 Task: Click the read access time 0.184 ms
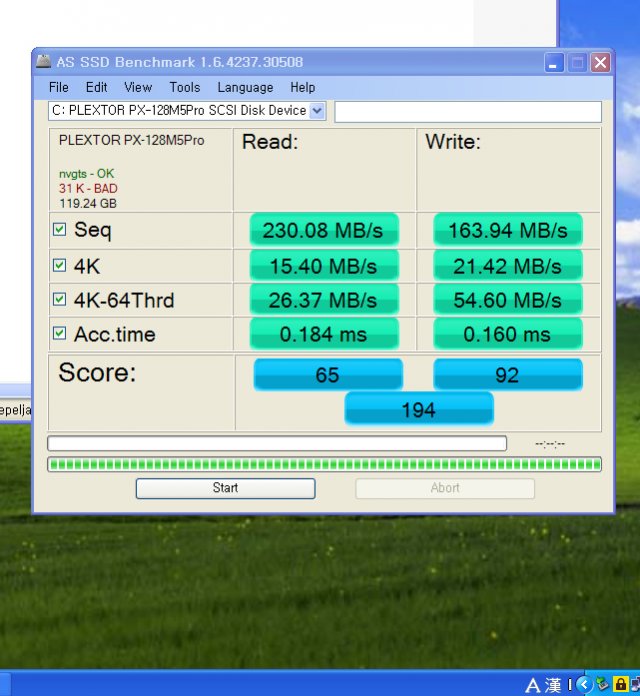click(324, 334)
